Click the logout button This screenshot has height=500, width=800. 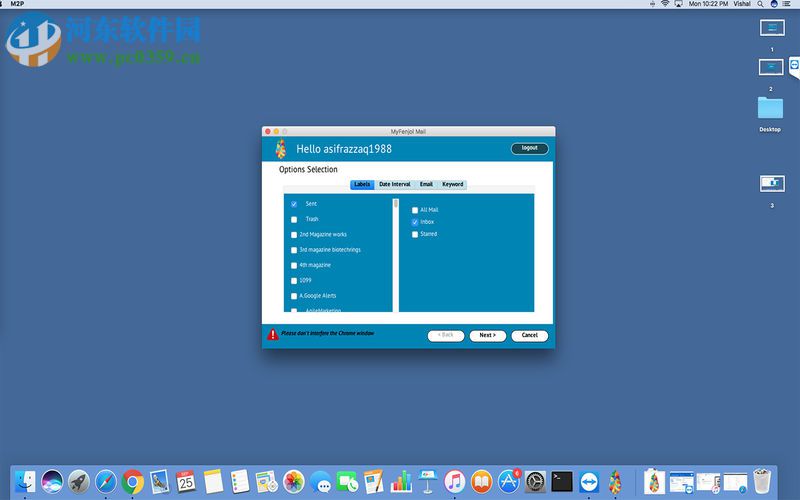[x=530, y=148]
